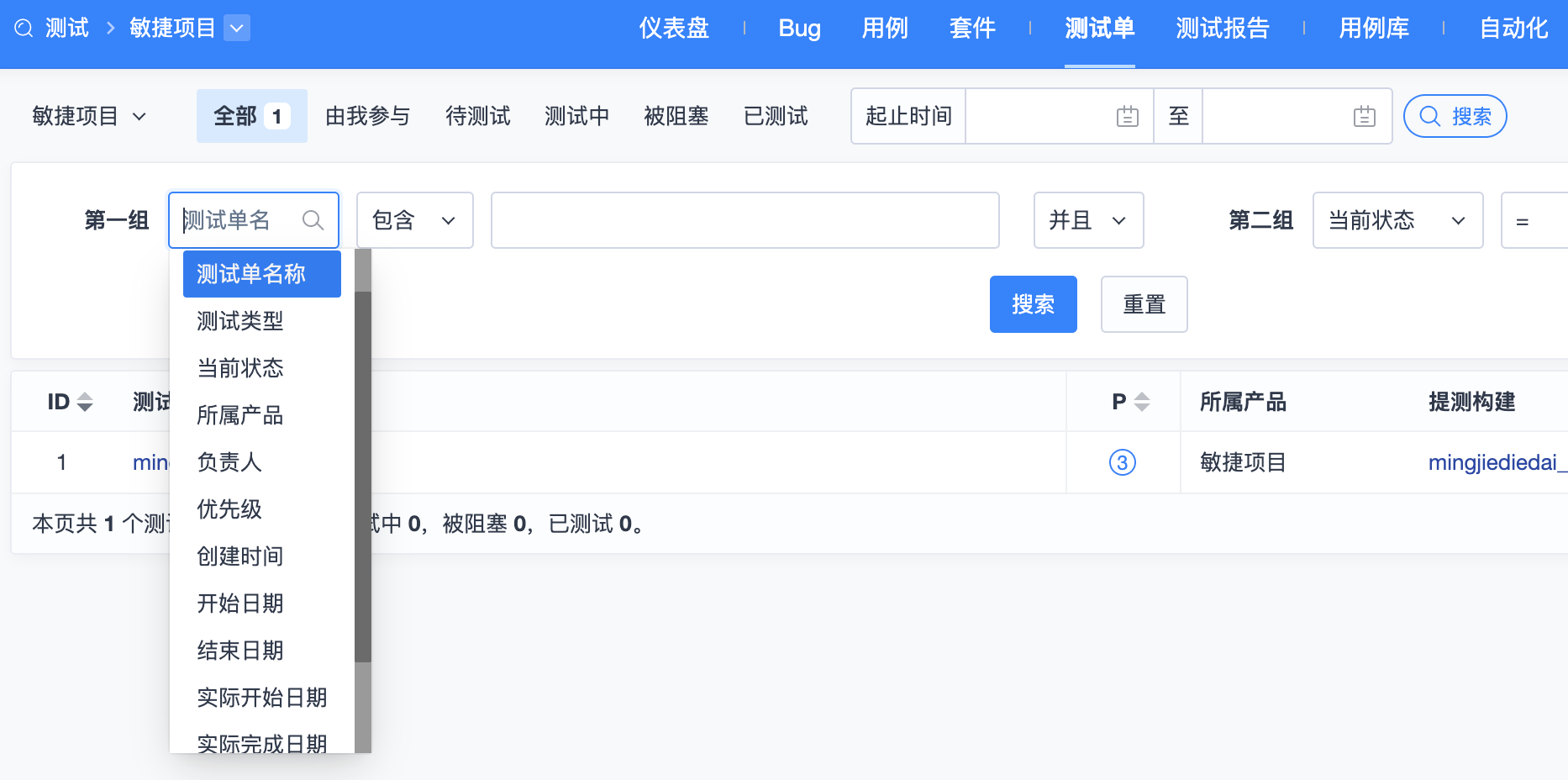Open 测试报告 tab

point(1223,29)
